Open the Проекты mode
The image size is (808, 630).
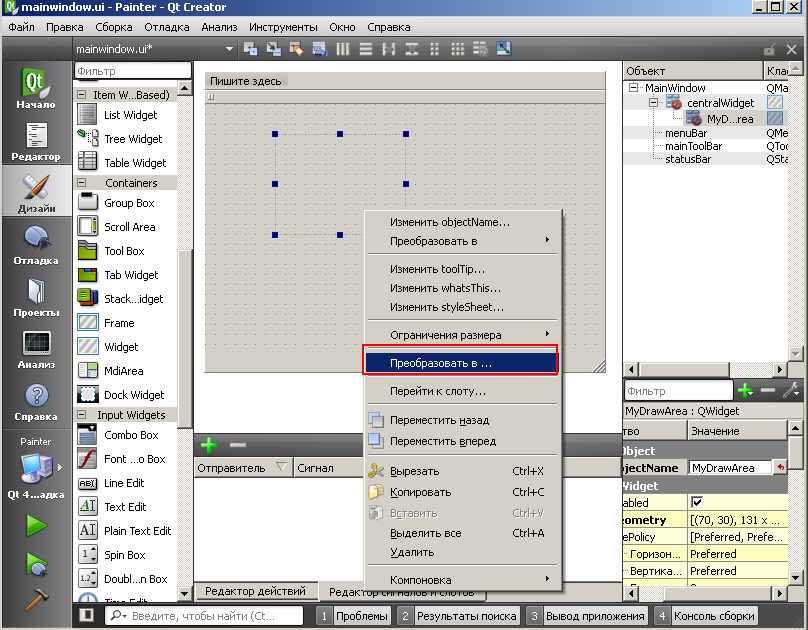[x=36, y=297]
